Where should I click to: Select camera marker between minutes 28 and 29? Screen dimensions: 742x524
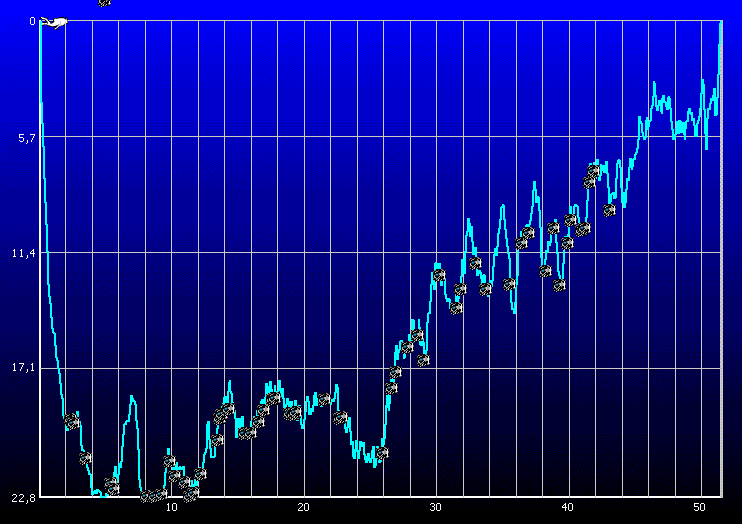point(417,335)
